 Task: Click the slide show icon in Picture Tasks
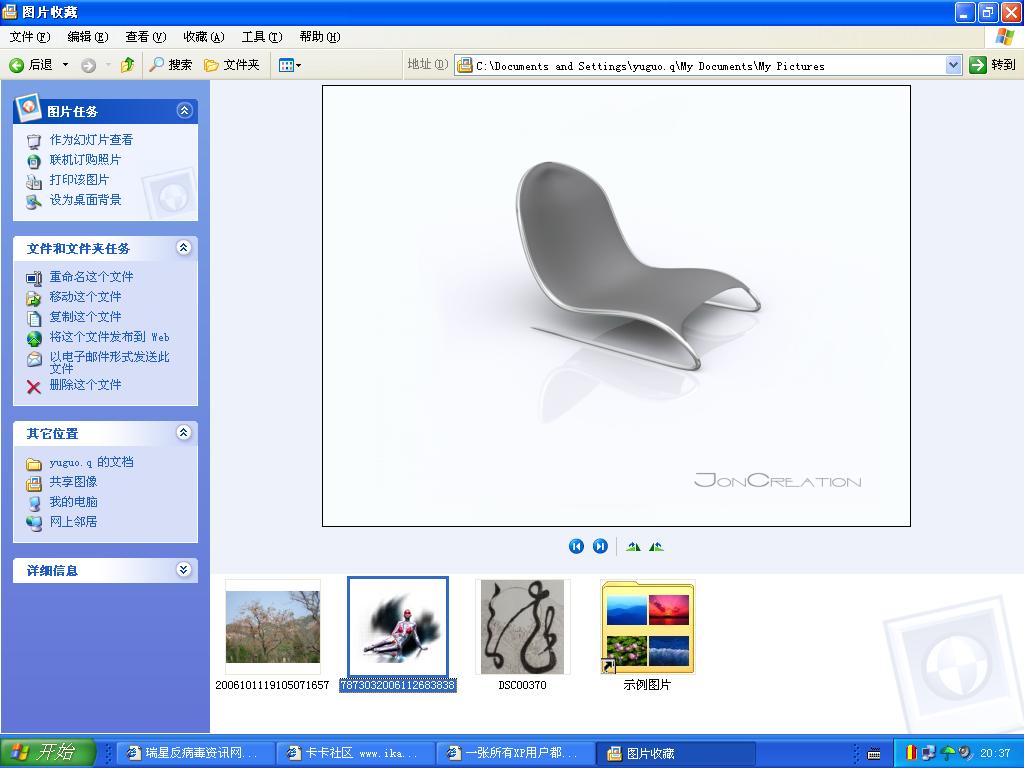point(34,141)
